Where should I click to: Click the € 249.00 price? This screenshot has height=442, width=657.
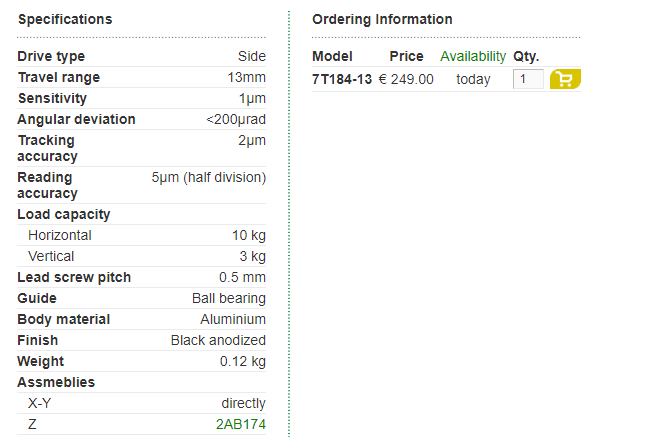406,79
